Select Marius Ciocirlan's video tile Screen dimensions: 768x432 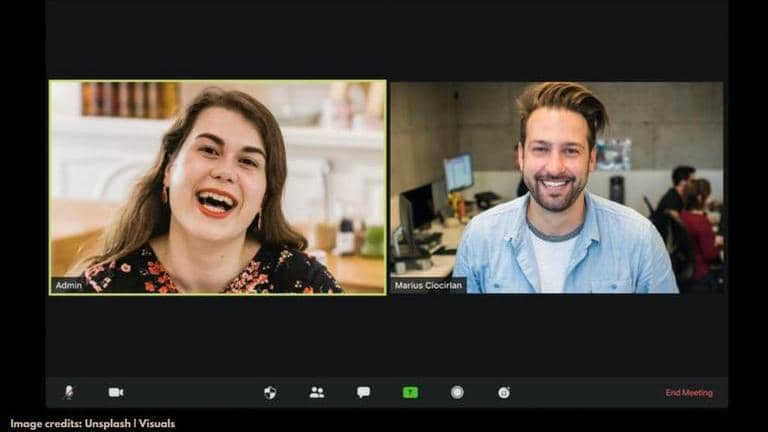pyautogui.click(x=556, y=187)
